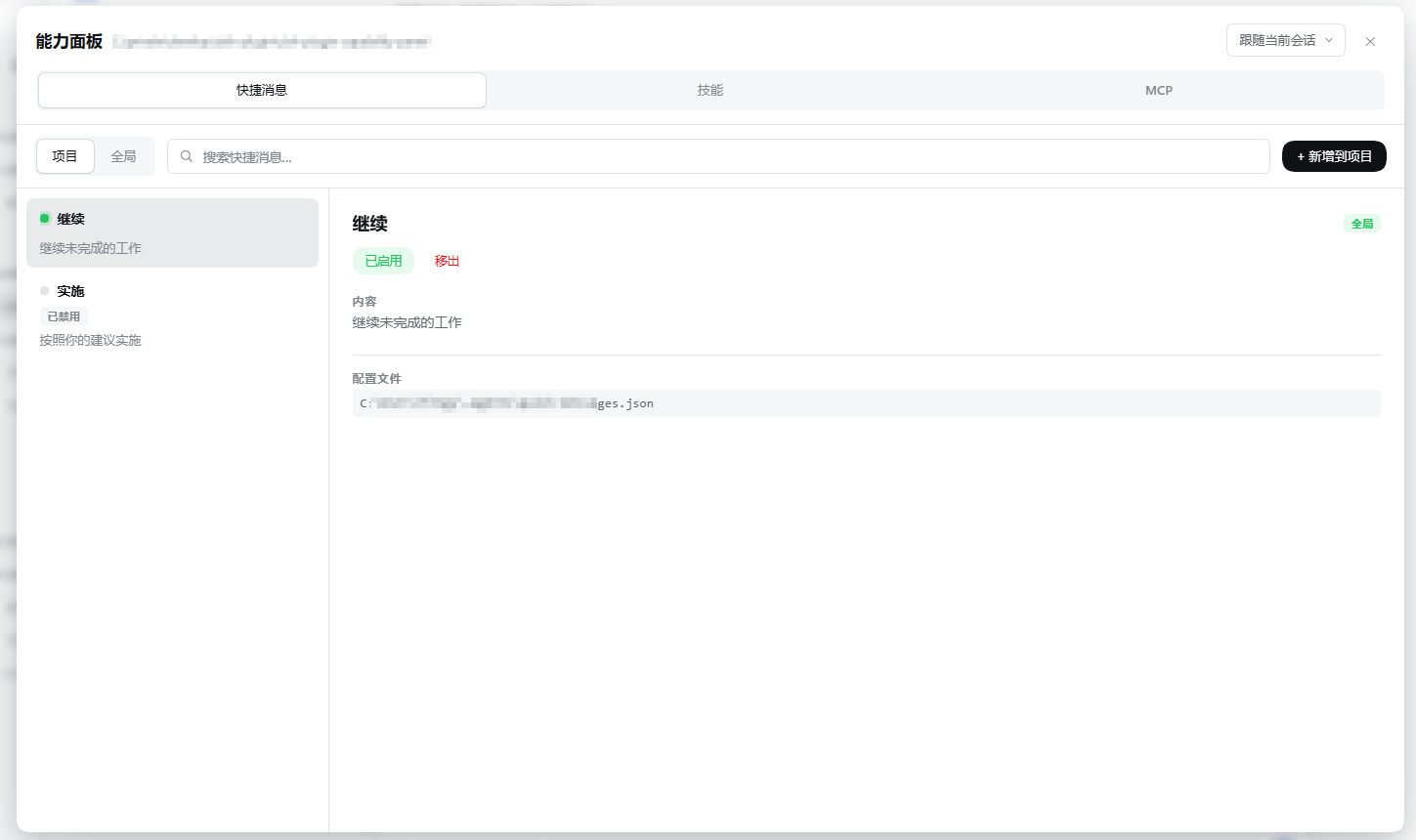This screenshot has width=1416, height=840.
Task: Switch to the 快捷消息 tab
Action: [x=262, y=90]
